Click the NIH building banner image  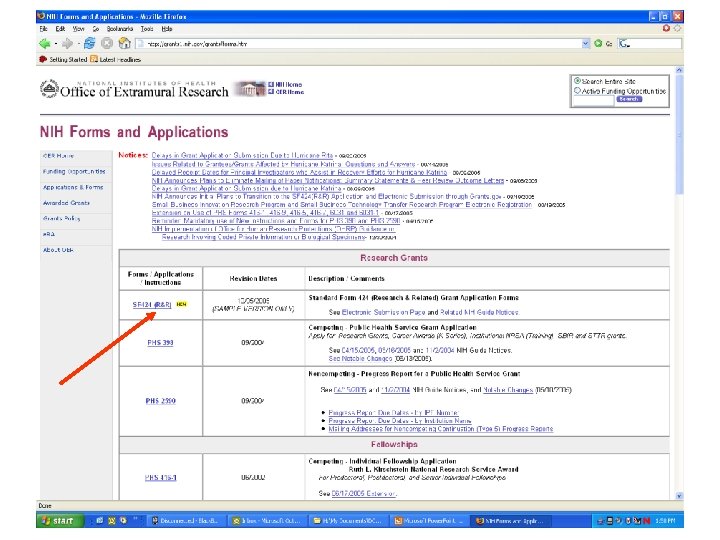(250, 88)
